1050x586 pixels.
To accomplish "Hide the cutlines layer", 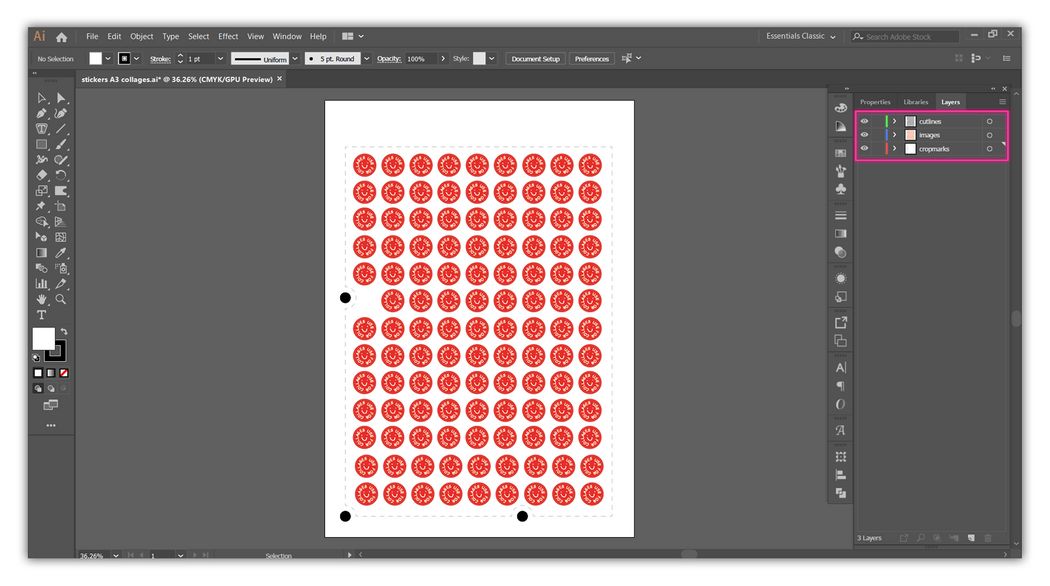I will (x=864, y=120).
